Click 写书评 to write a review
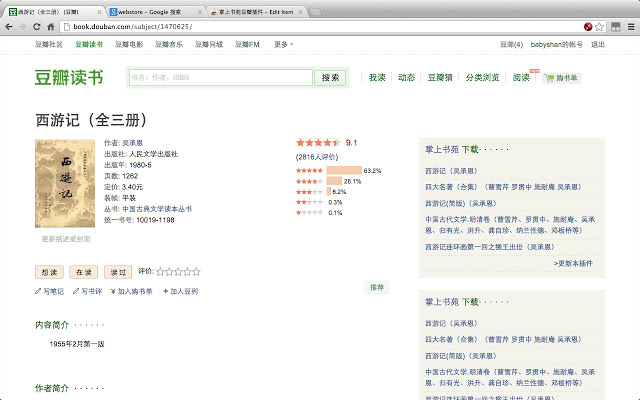 [87, 291]
